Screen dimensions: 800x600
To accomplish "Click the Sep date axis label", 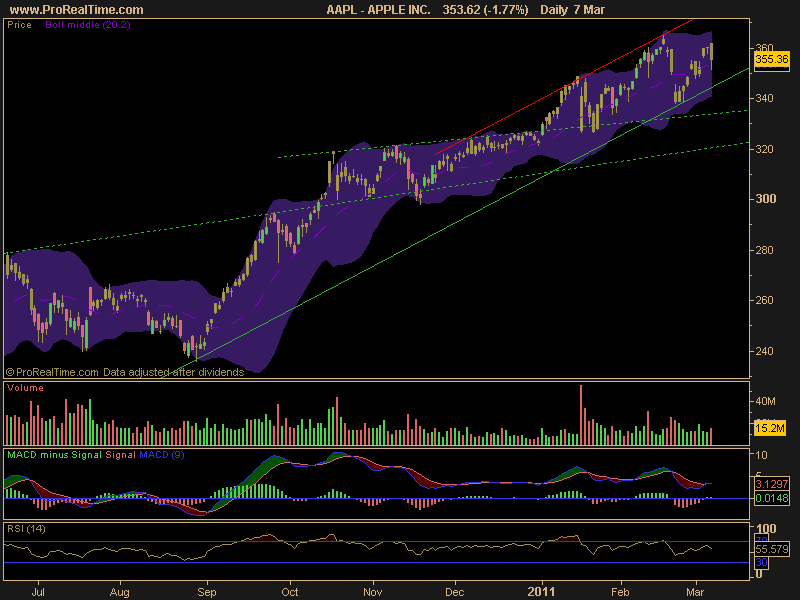I will click(207, 592).
